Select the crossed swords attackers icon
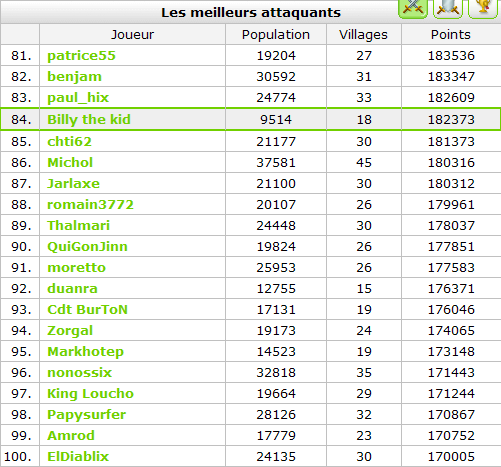This screenshot has height=467, width=501. click(x=413, y=8)
